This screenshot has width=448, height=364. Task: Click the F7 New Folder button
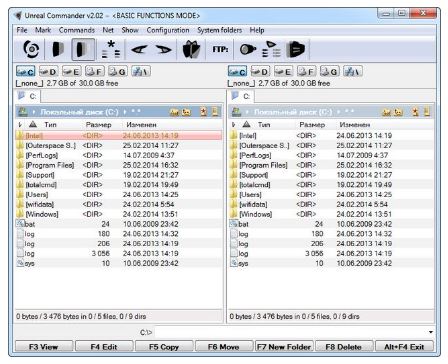click(284, 347)
